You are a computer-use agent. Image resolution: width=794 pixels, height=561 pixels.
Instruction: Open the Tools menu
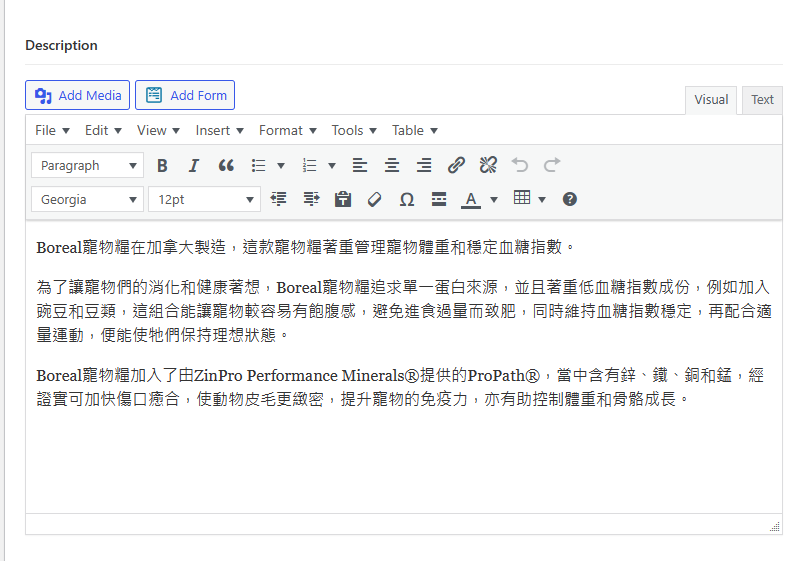(x=354, y=131)
